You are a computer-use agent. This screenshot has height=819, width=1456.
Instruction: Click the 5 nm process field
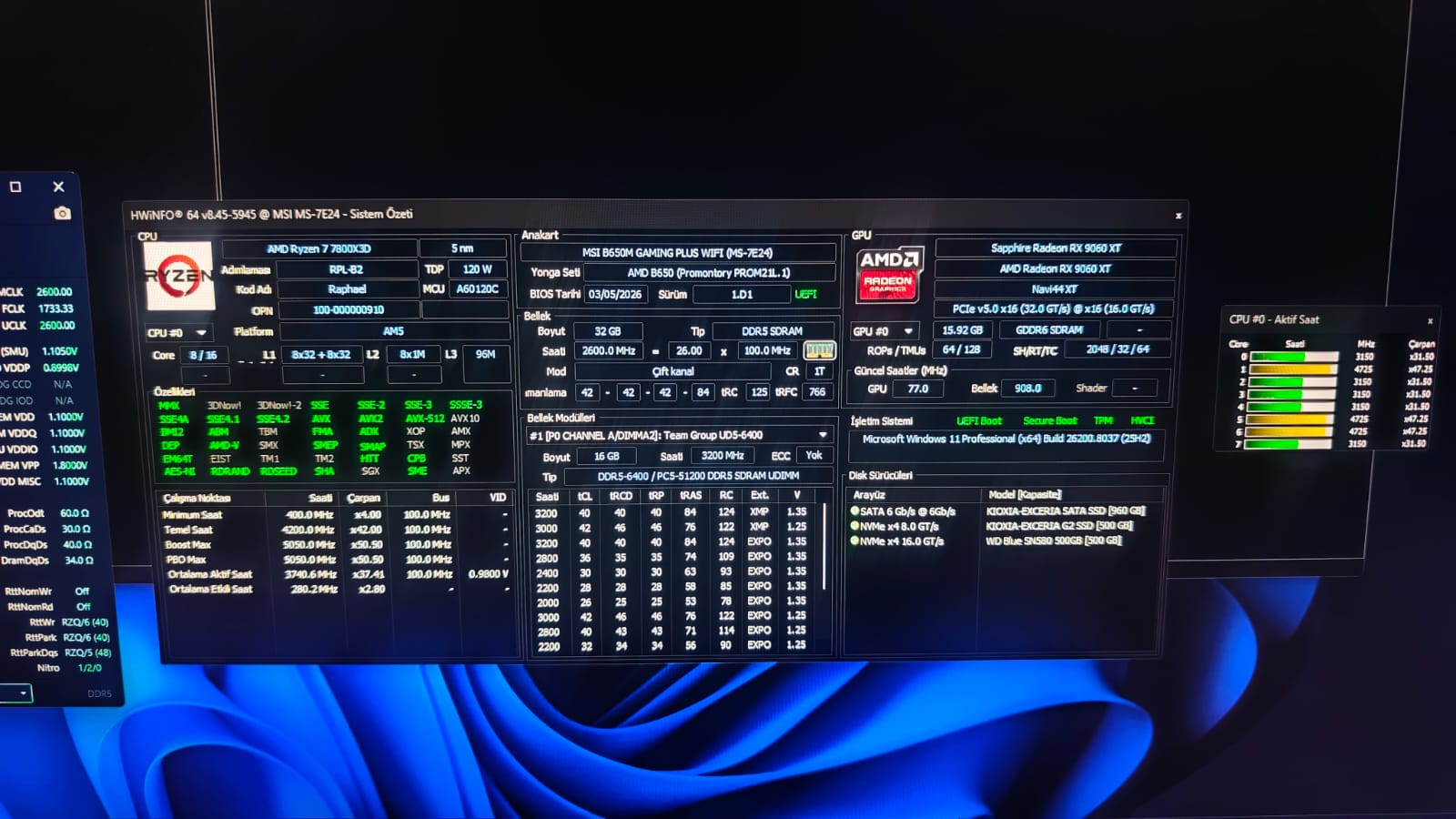click(x=462, y=248)
